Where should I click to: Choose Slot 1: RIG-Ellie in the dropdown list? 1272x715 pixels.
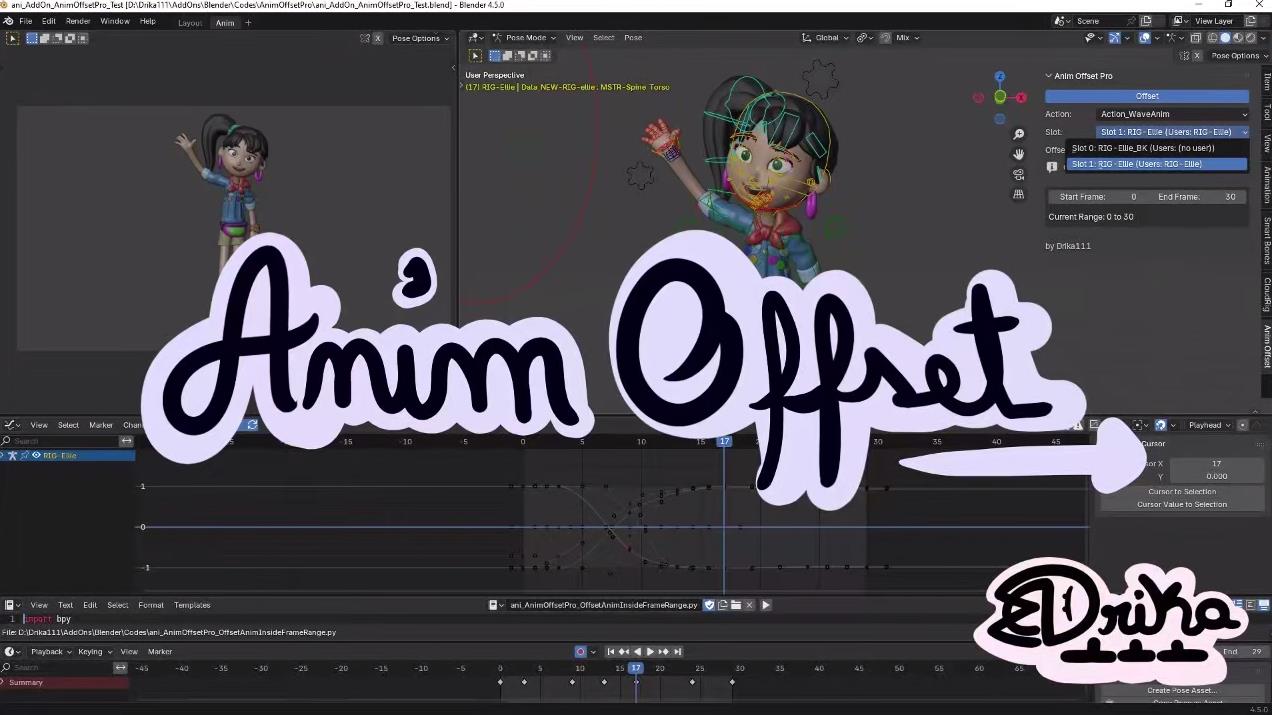(x=1158, y=164)
